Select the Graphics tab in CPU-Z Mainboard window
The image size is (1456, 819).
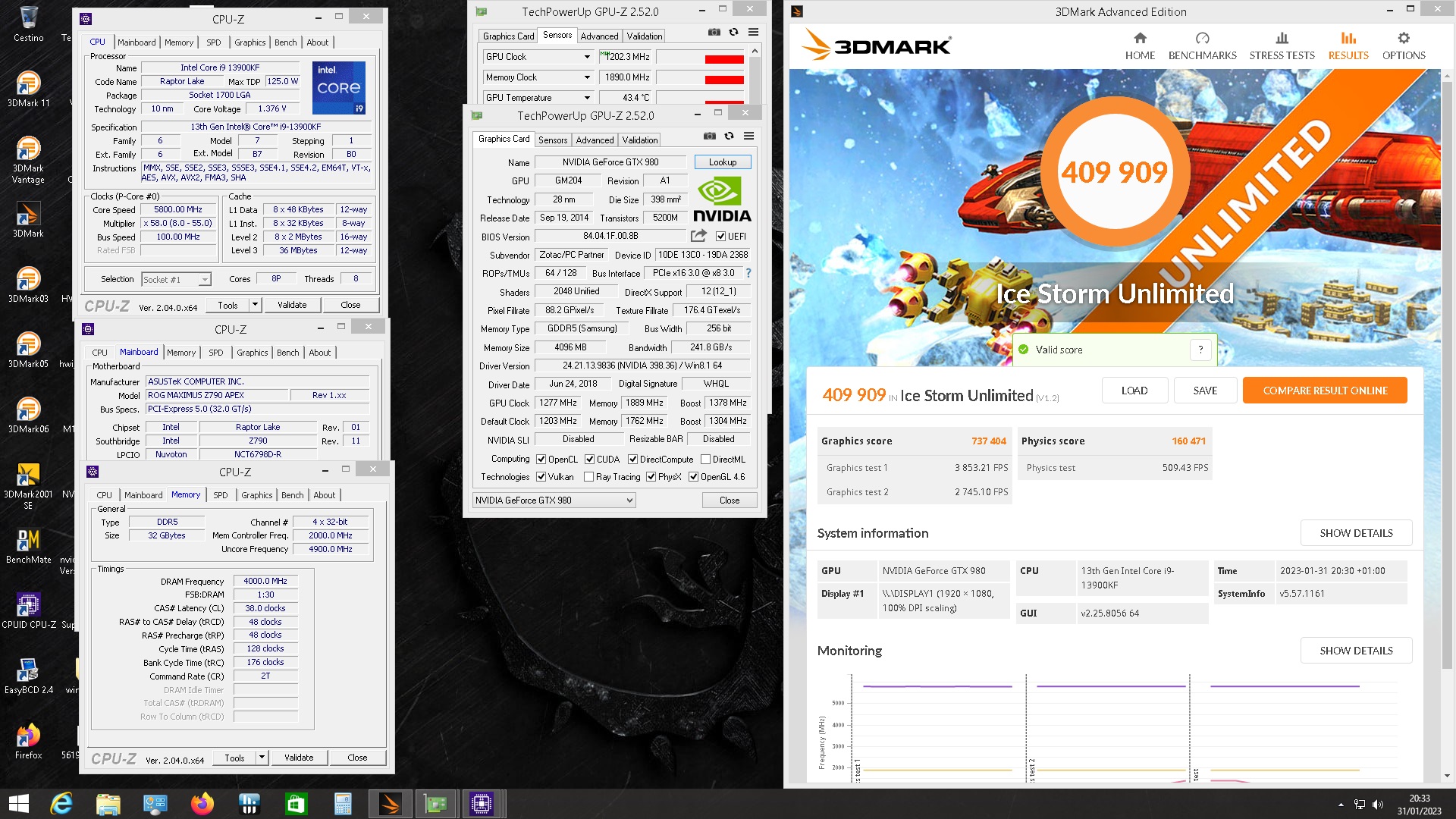[252, 353]
